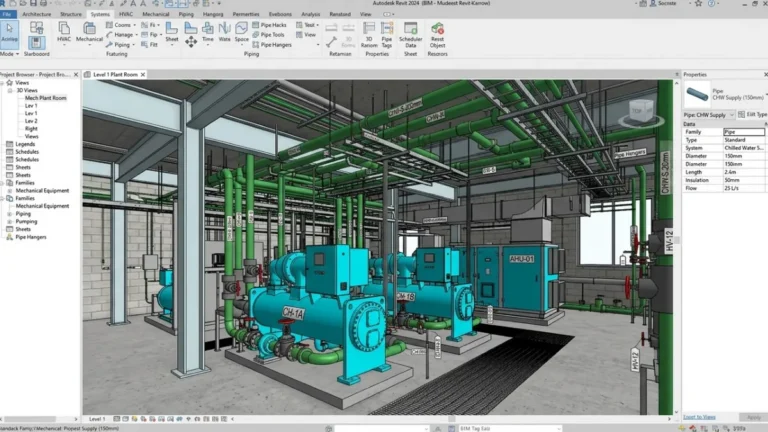The image size is (768, 432).
Task: Open Pipe Tools in Piping panel
Action: [x=268, y=35]
